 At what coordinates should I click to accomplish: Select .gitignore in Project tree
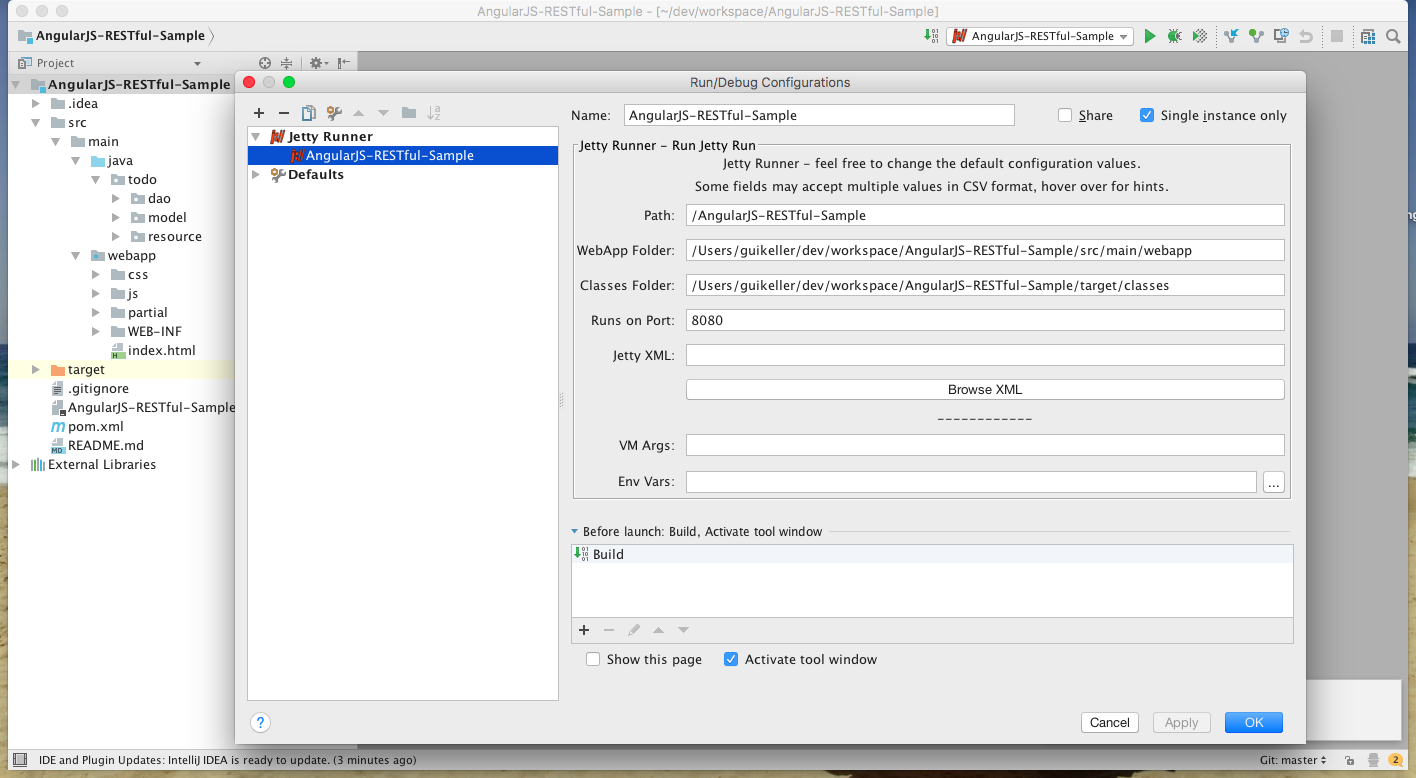98,388
